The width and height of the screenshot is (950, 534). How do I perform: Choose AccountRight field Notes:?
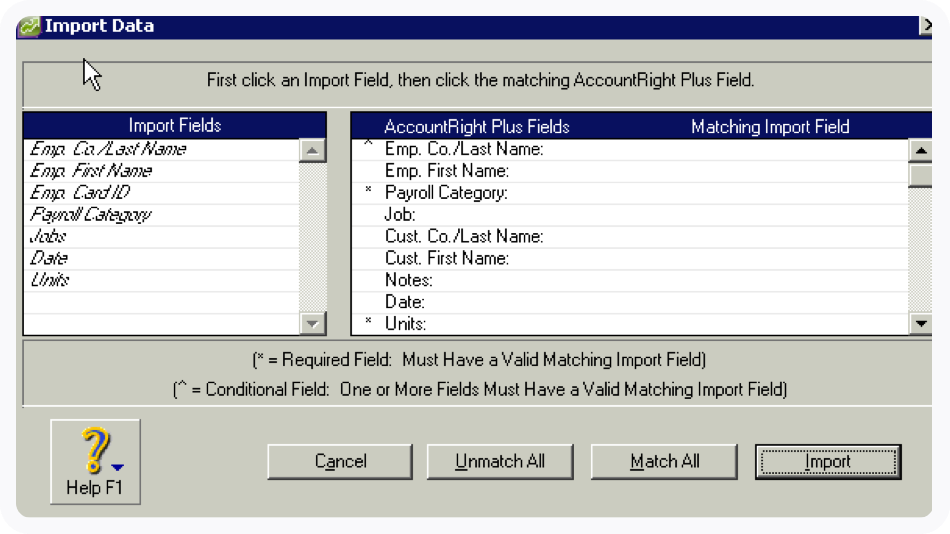pos(630,280)
